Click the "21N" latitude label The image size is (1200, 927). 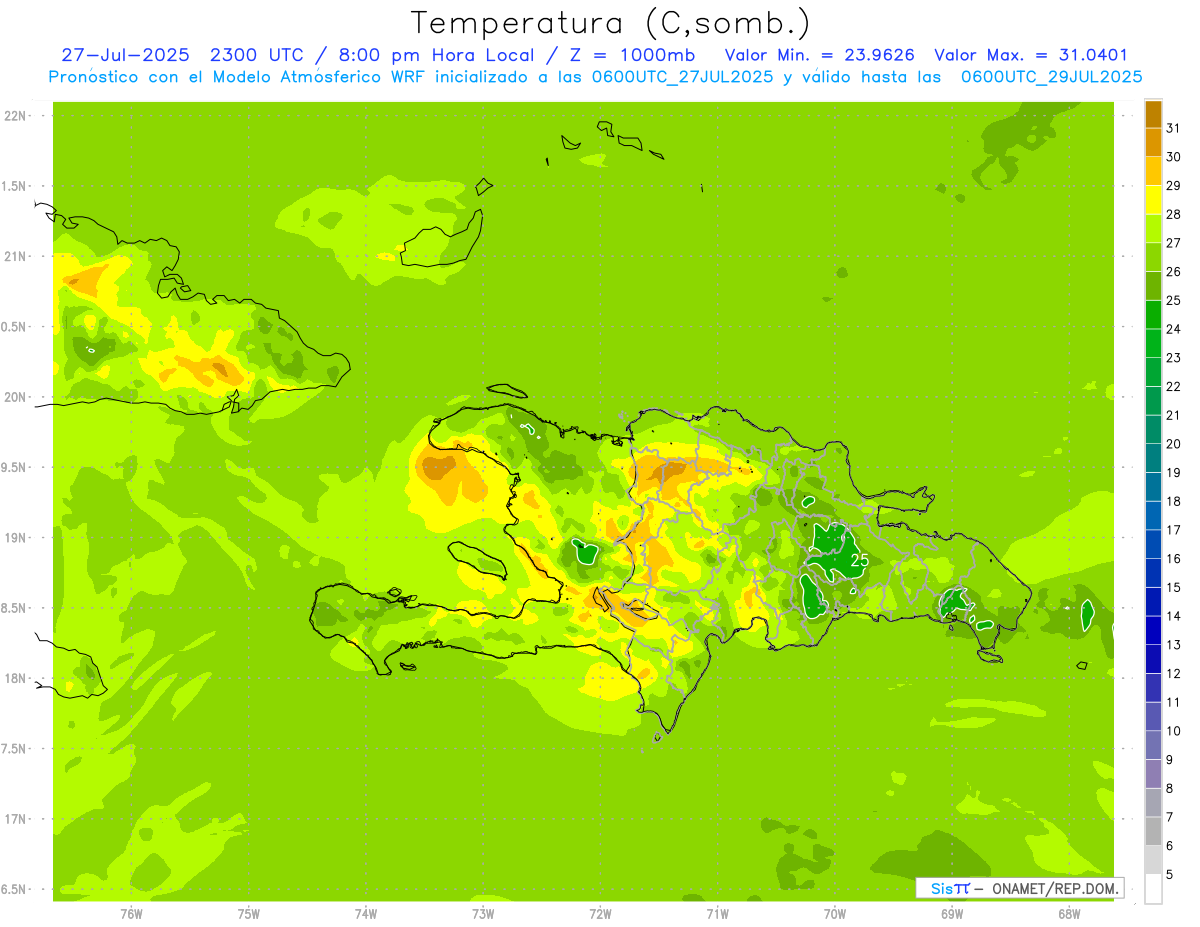click(x=15, y=256)
